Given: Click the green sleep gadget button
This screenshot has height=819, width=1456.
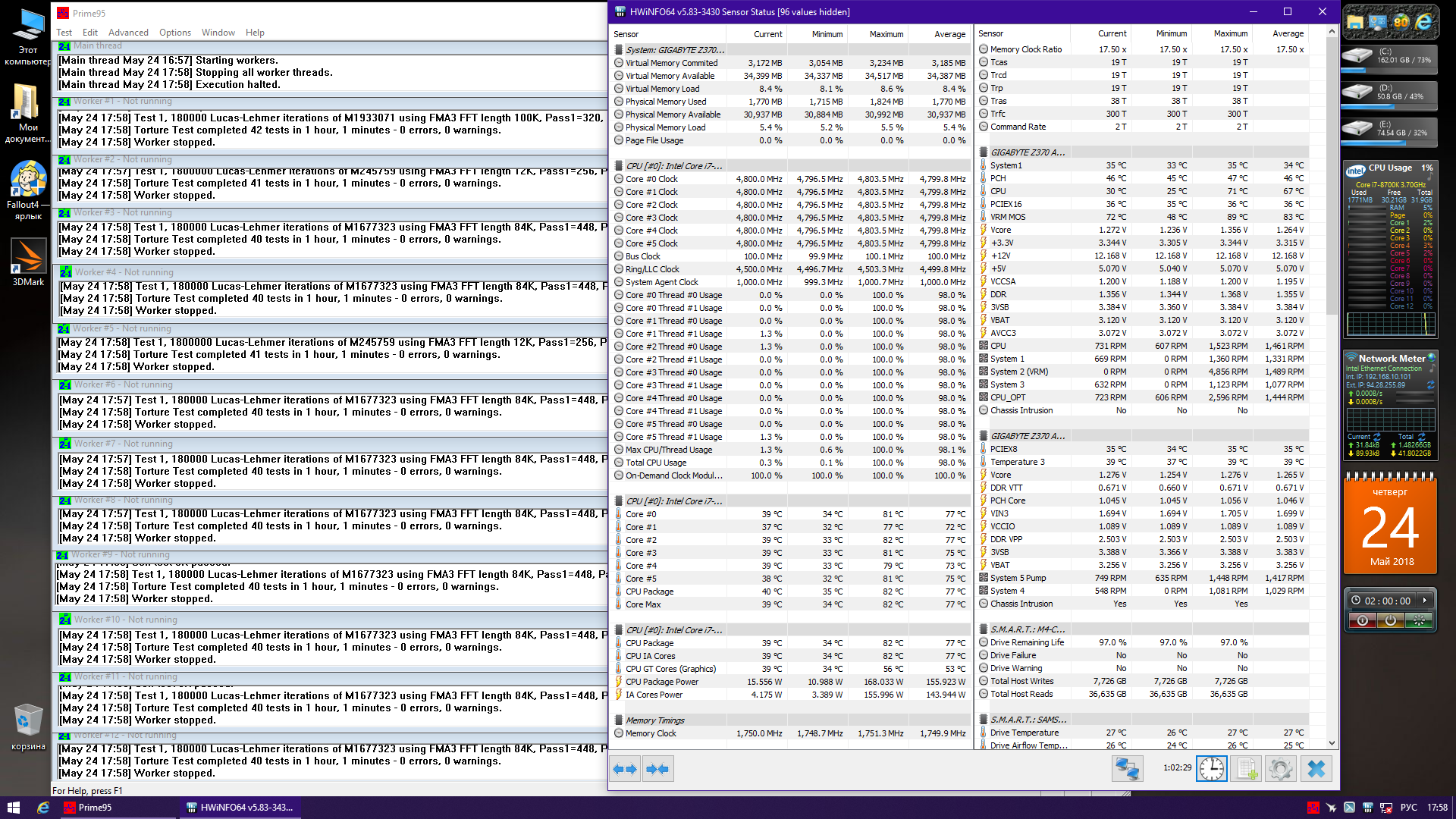Looking at the screenshot, I should pyautogui.click(x=1418, y=620).
